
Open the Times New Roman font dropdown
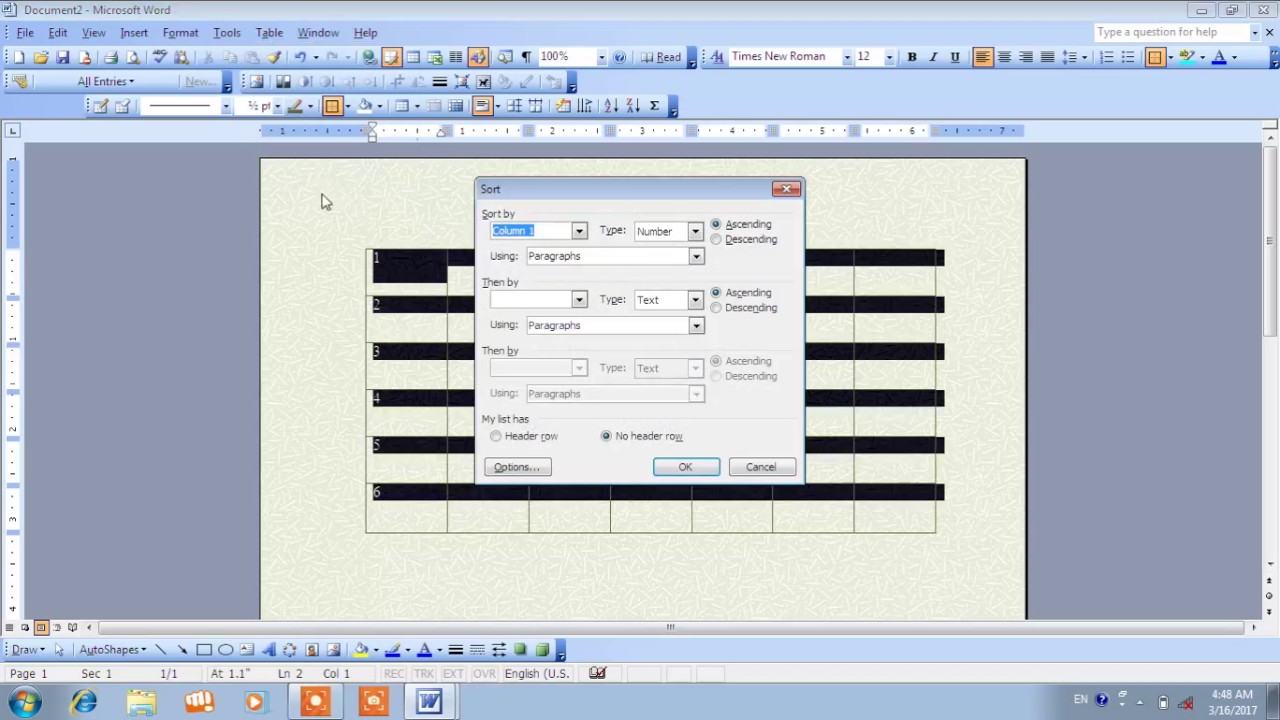click(x=846, y=57)
